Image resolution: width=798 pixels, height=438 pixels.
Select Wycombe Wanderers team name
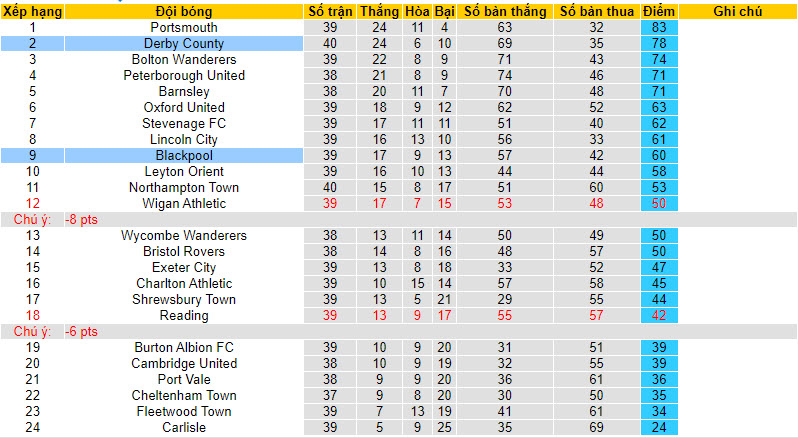(183, 236)
